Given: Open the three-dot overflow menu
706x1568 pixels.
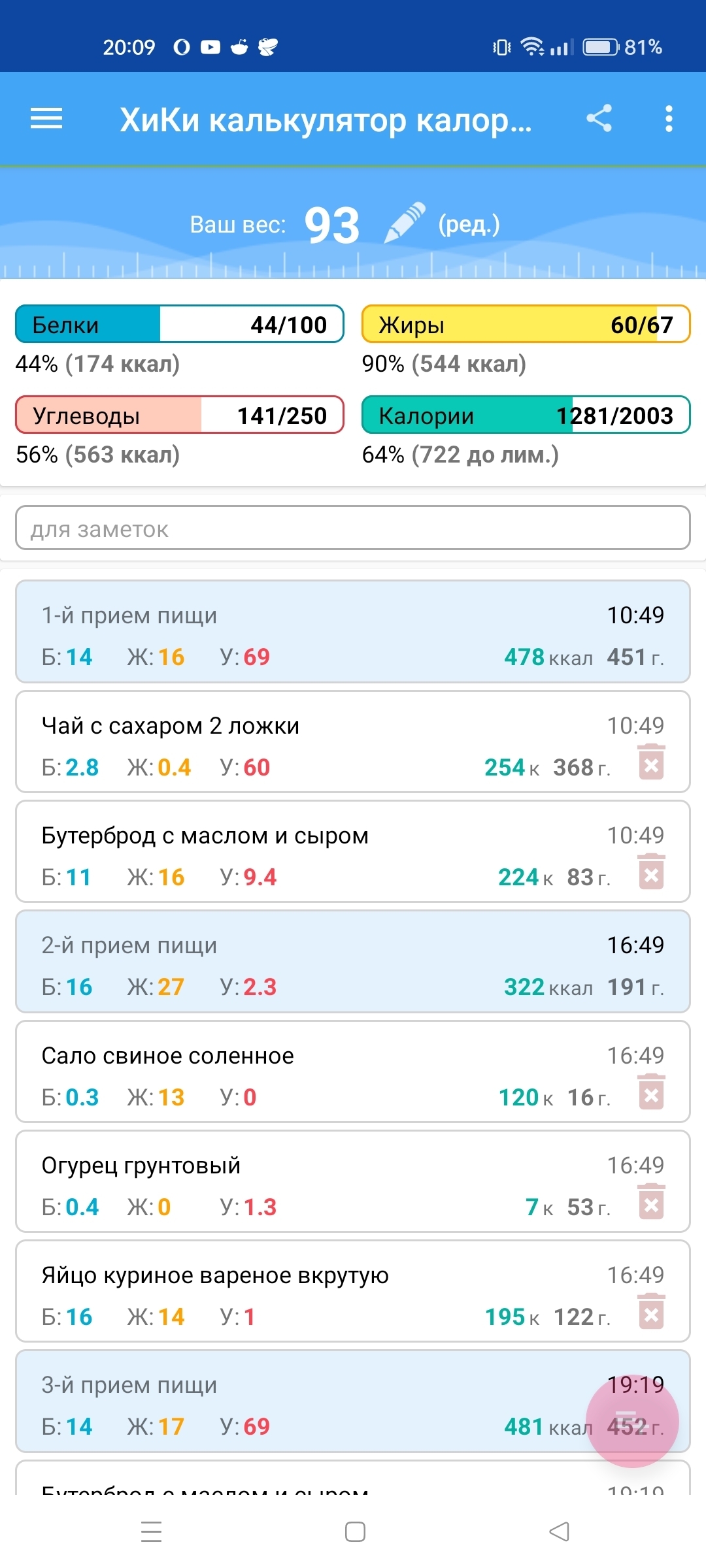Looking at the screenshot, I should tap(668, 119).
